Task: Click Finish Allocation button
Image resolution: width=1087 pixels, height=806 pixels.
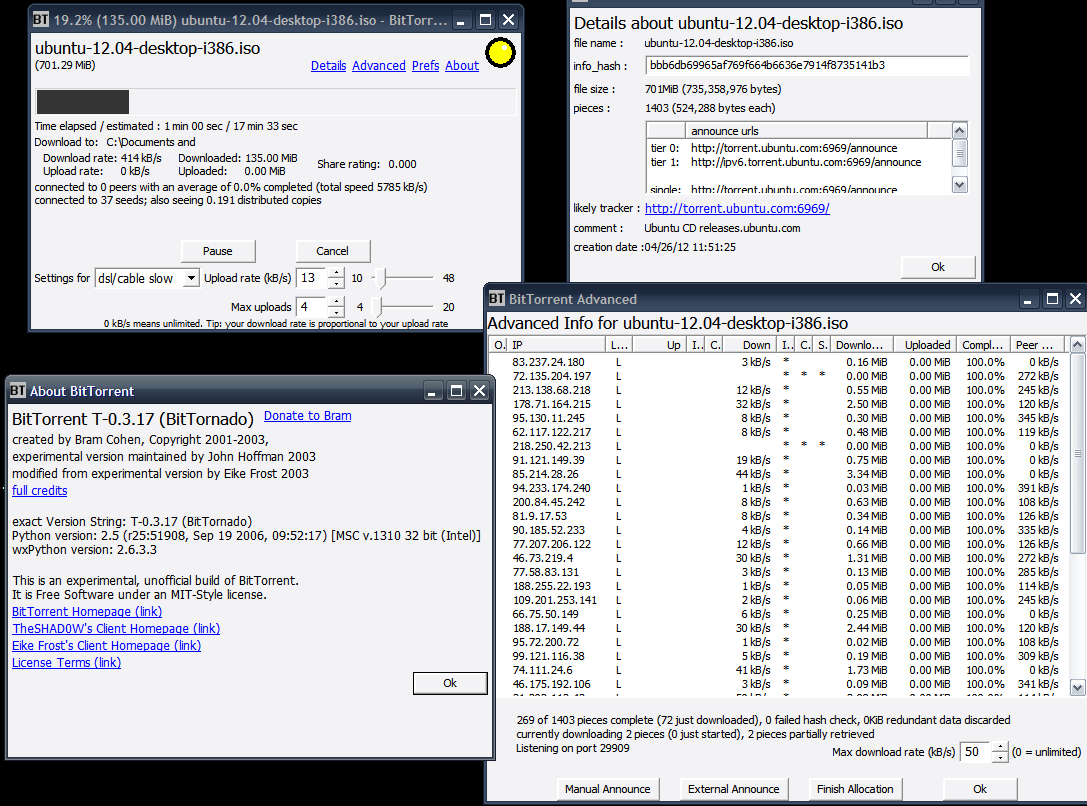Action: coord(855,789)
